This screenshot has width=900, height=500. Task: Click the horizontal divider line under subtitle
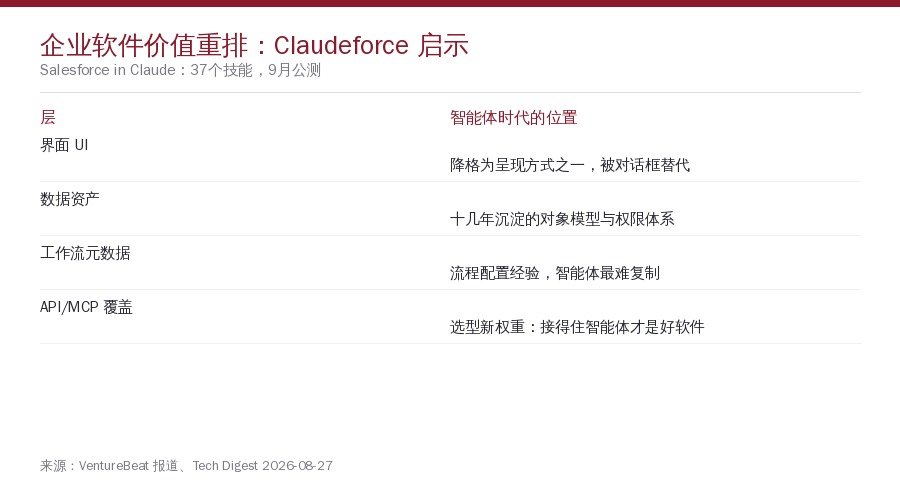[450, 92]
